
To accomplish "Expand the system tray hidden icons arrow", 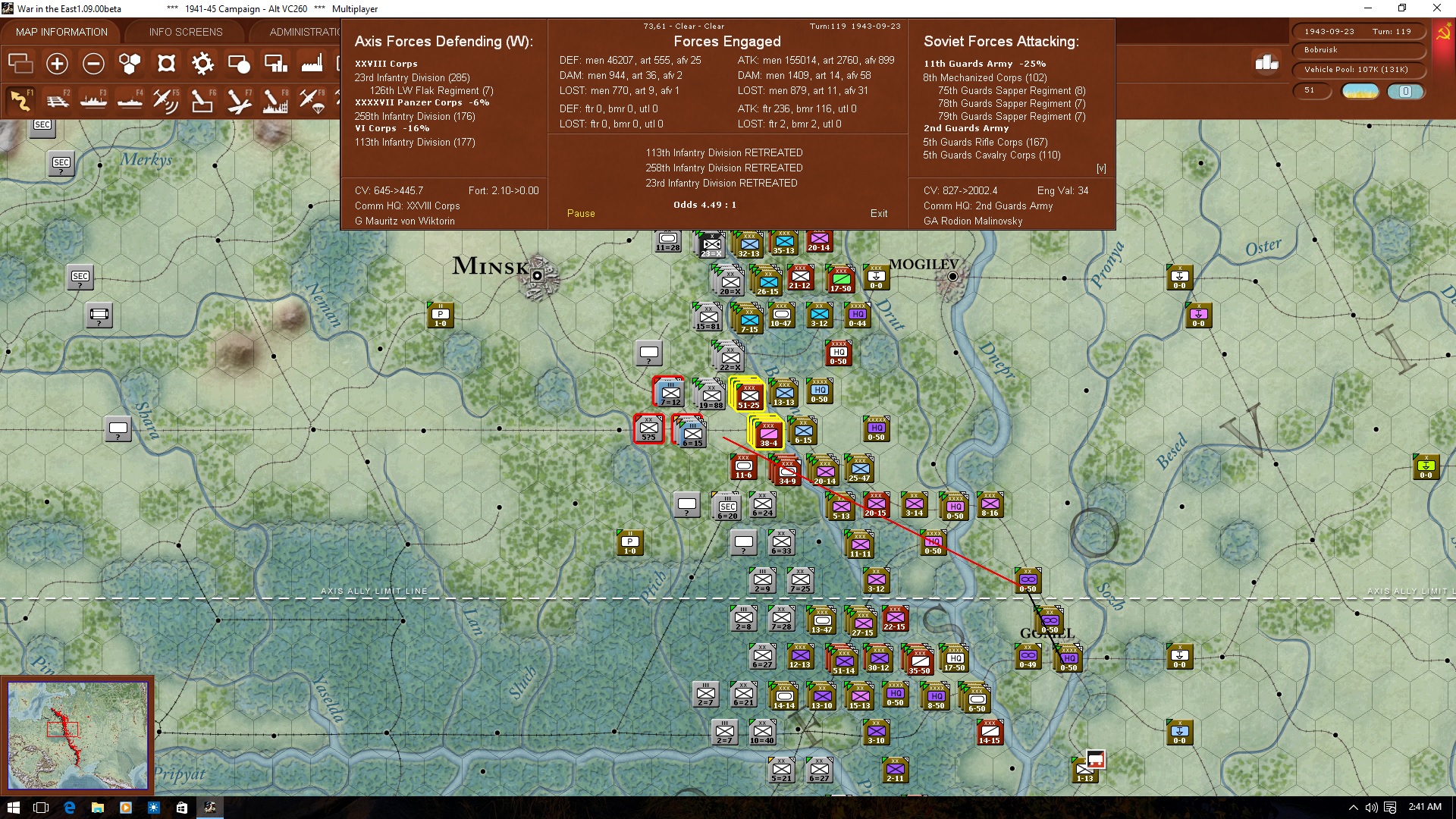I will [x=1353, y=808].
